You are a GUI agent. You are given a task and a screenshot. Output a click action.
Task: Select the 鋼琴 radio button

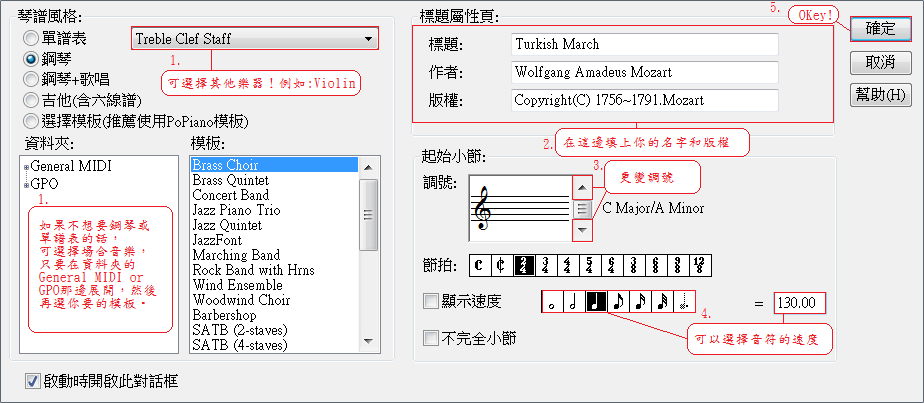pyautogui.click(x=31, y=60)
